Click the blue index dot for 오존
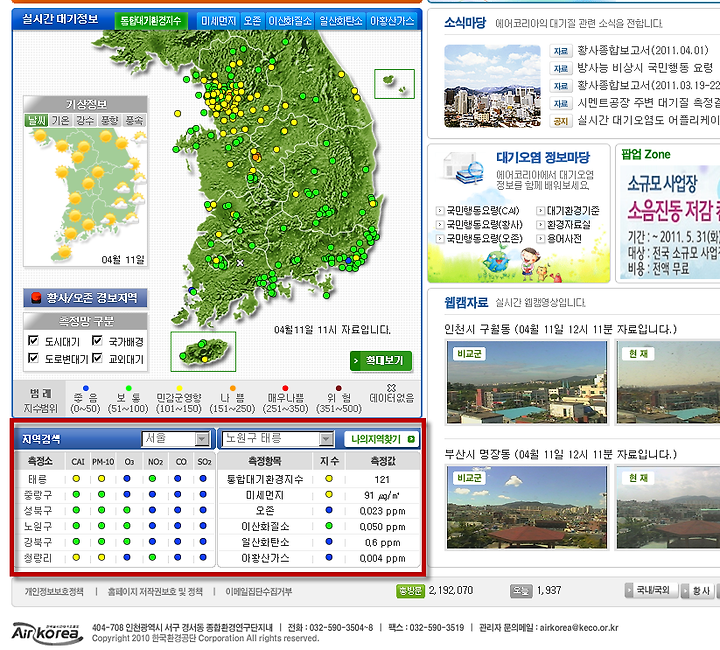 tap(329, 510)
